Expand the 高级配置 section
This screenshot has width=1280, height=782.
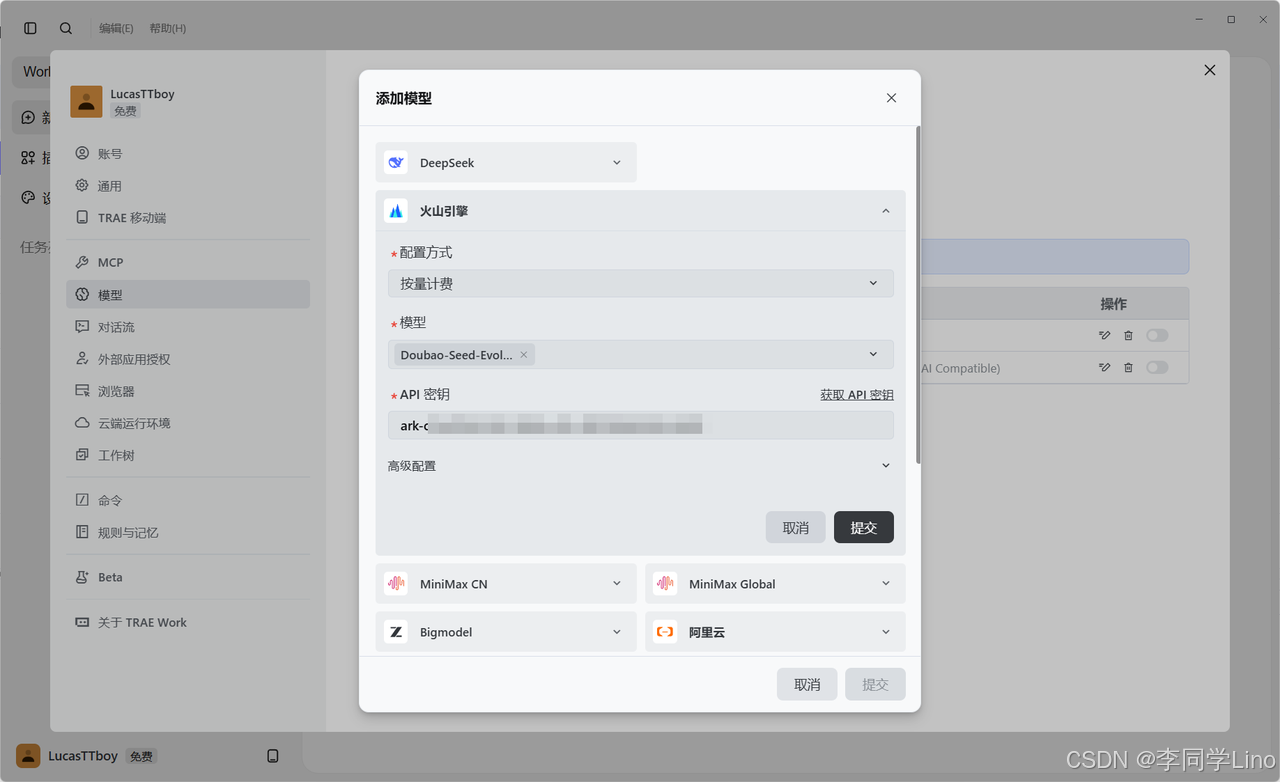(x=641, y=466)
